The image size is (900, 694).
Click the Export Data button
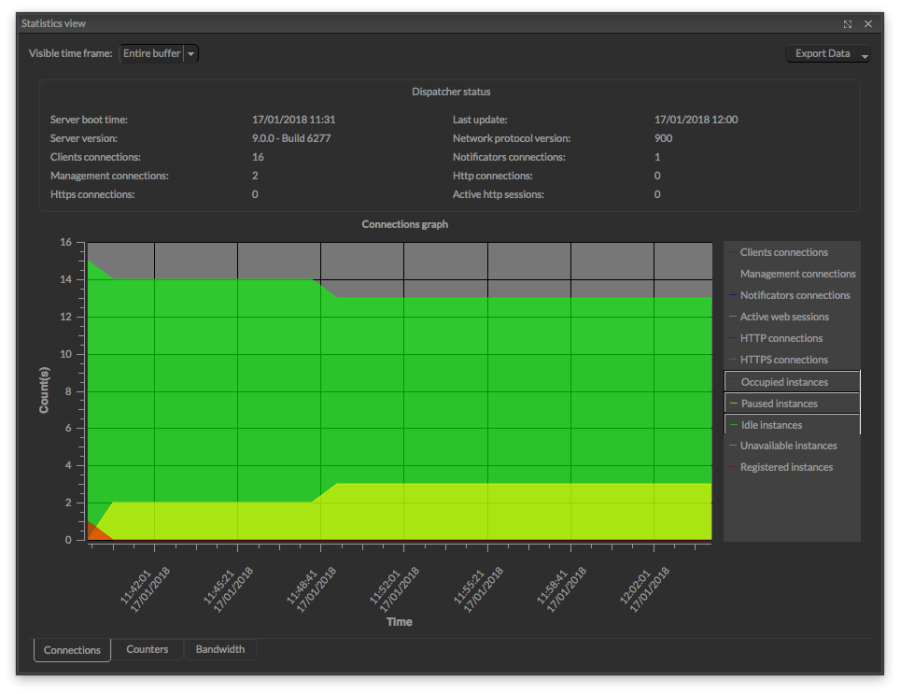point(821,53)
